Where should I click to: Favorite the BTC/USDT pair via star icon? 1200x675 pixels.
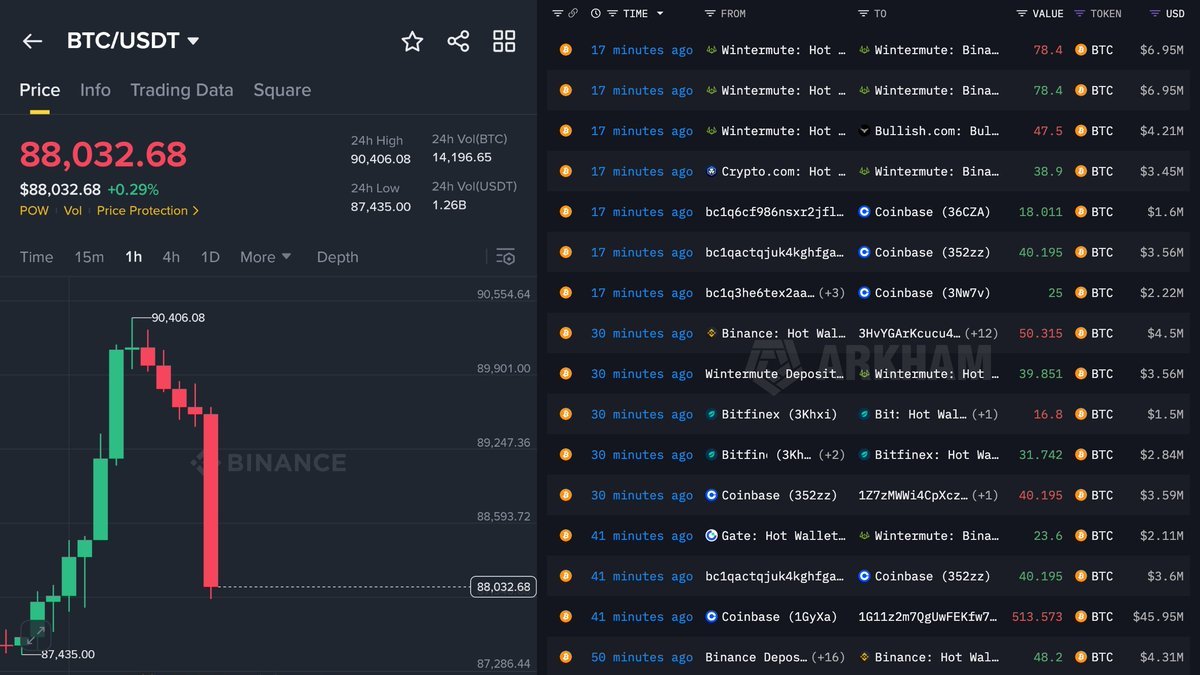point(412,41)
